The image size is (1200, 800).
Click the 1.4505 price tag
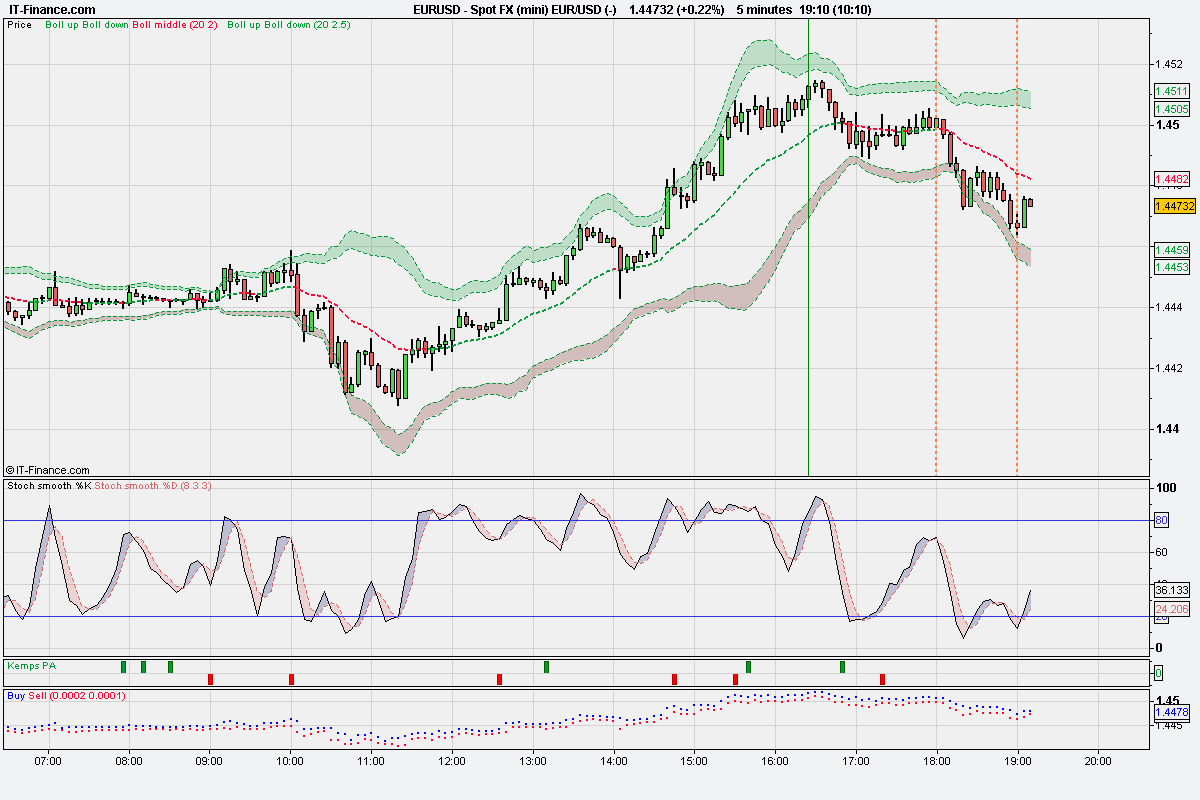1171,109
